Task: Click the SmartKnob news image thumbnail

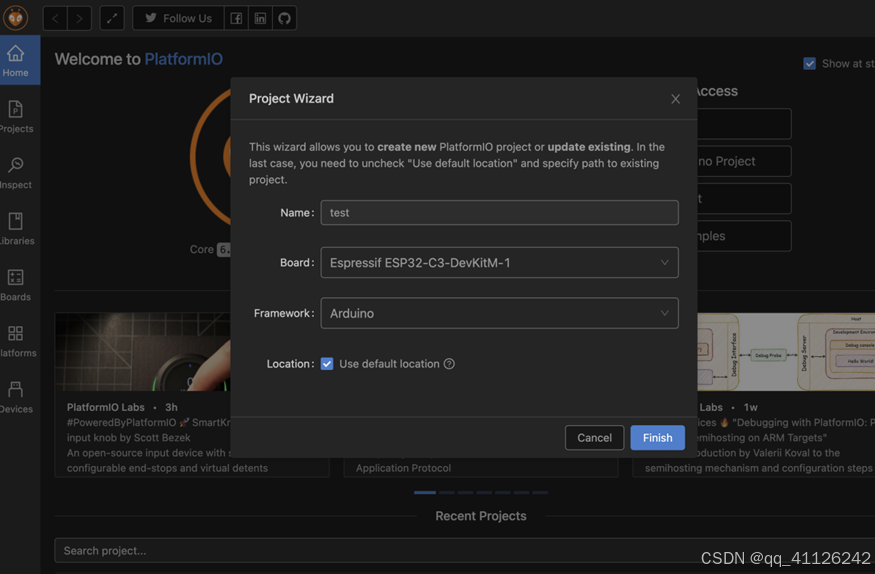Action: [x=142, y=351]
